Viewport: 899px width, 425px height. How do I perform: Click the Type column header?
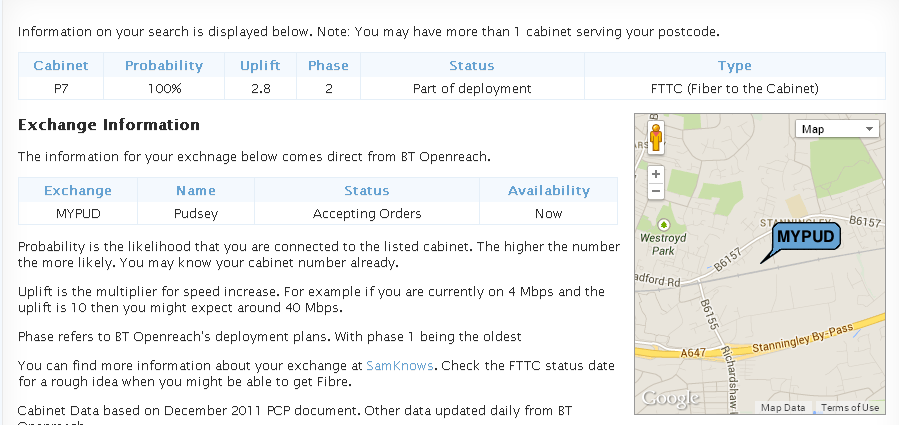coord(734,65)
